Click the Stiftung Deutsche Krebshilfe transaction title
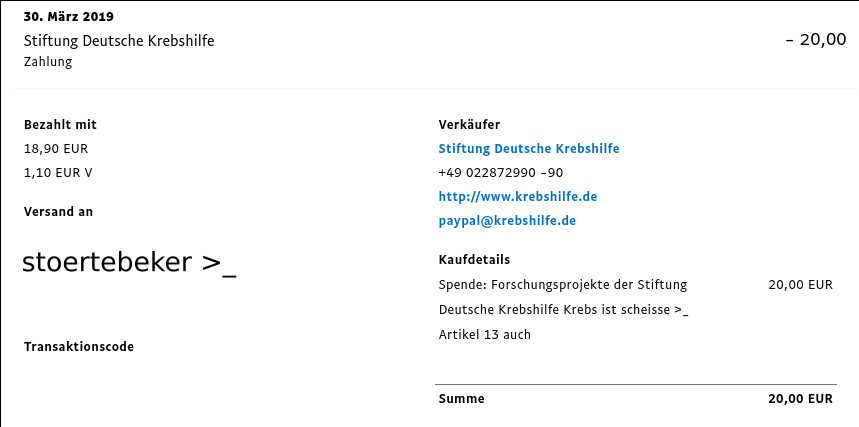 [119, 41]
